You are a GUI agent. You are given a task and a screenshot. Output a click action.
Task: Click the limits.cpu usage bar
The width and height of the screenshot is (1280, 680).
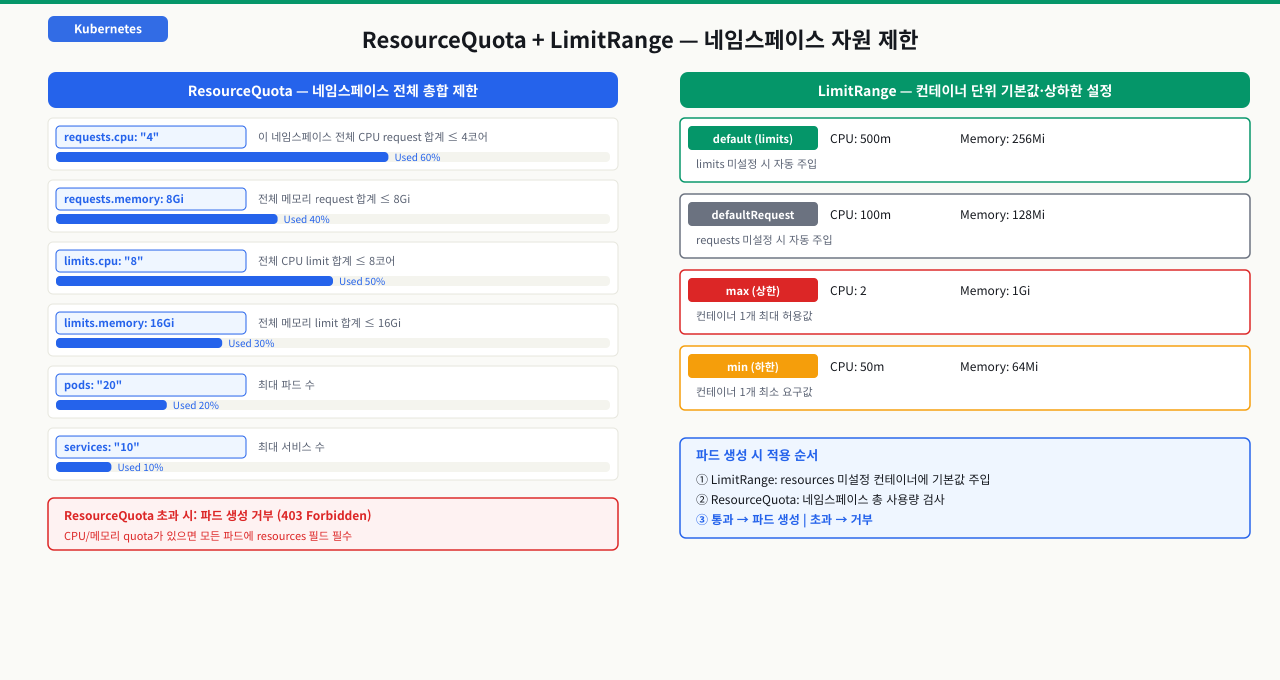[x=333, y=281]
